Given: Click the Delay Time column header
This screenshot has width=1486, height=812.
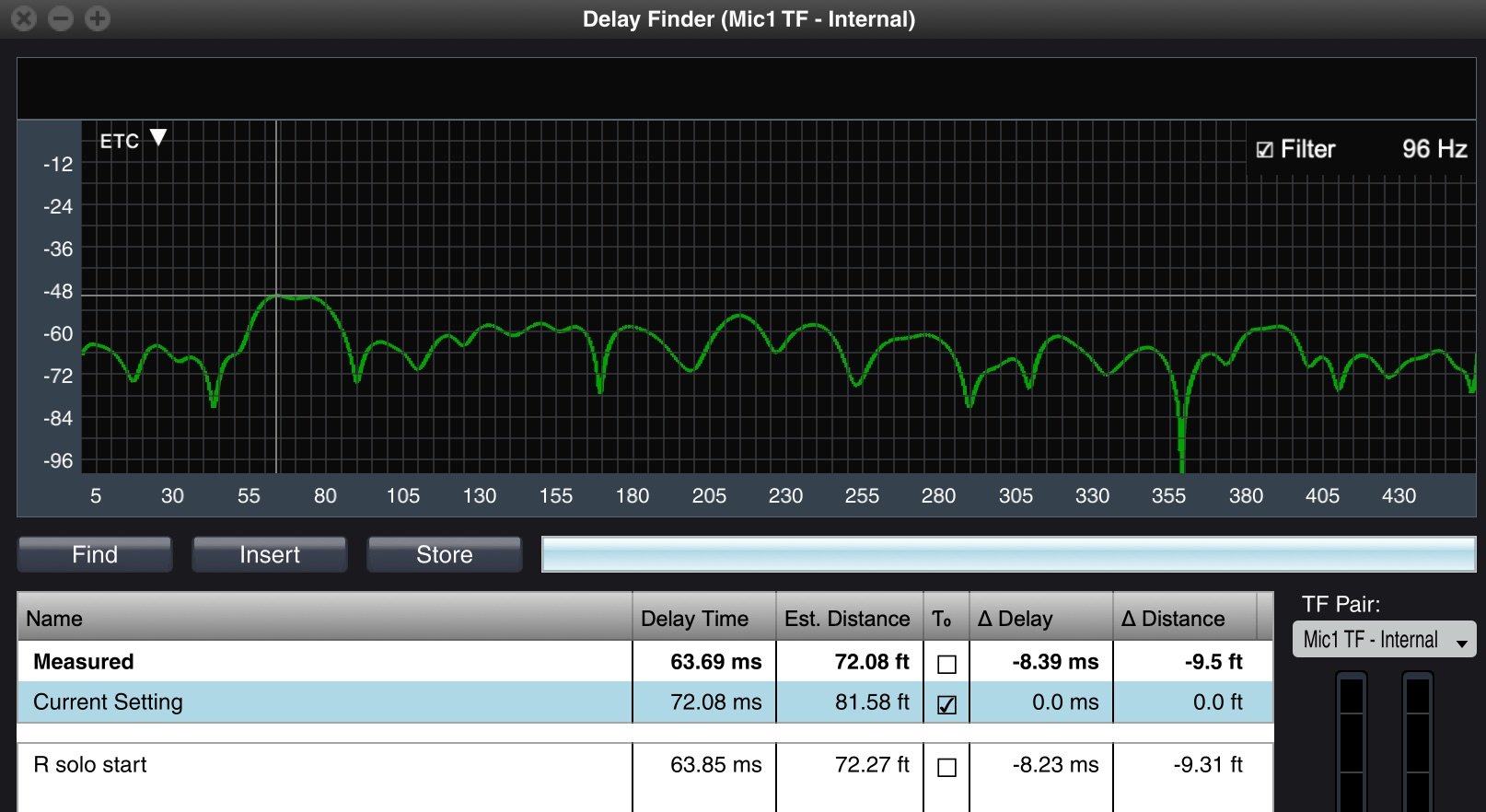Looking at the screenshot, I should tap(704, 618).
